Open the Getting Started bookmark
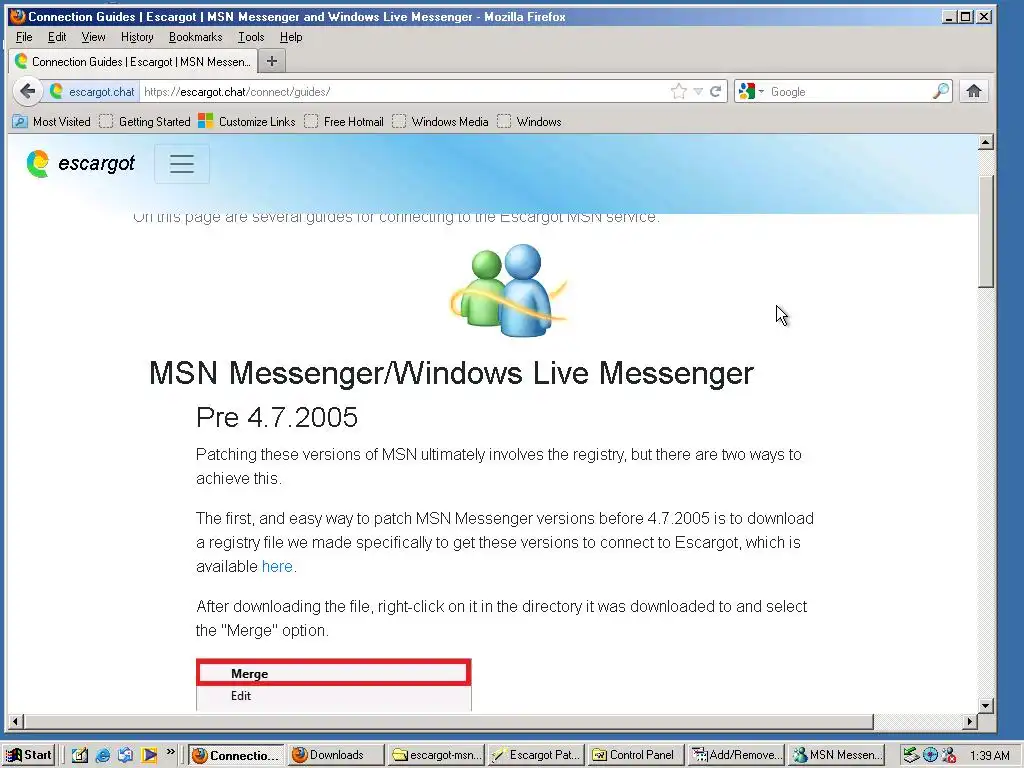Screen dimensions: 1024x768 (x=144, y=121)
